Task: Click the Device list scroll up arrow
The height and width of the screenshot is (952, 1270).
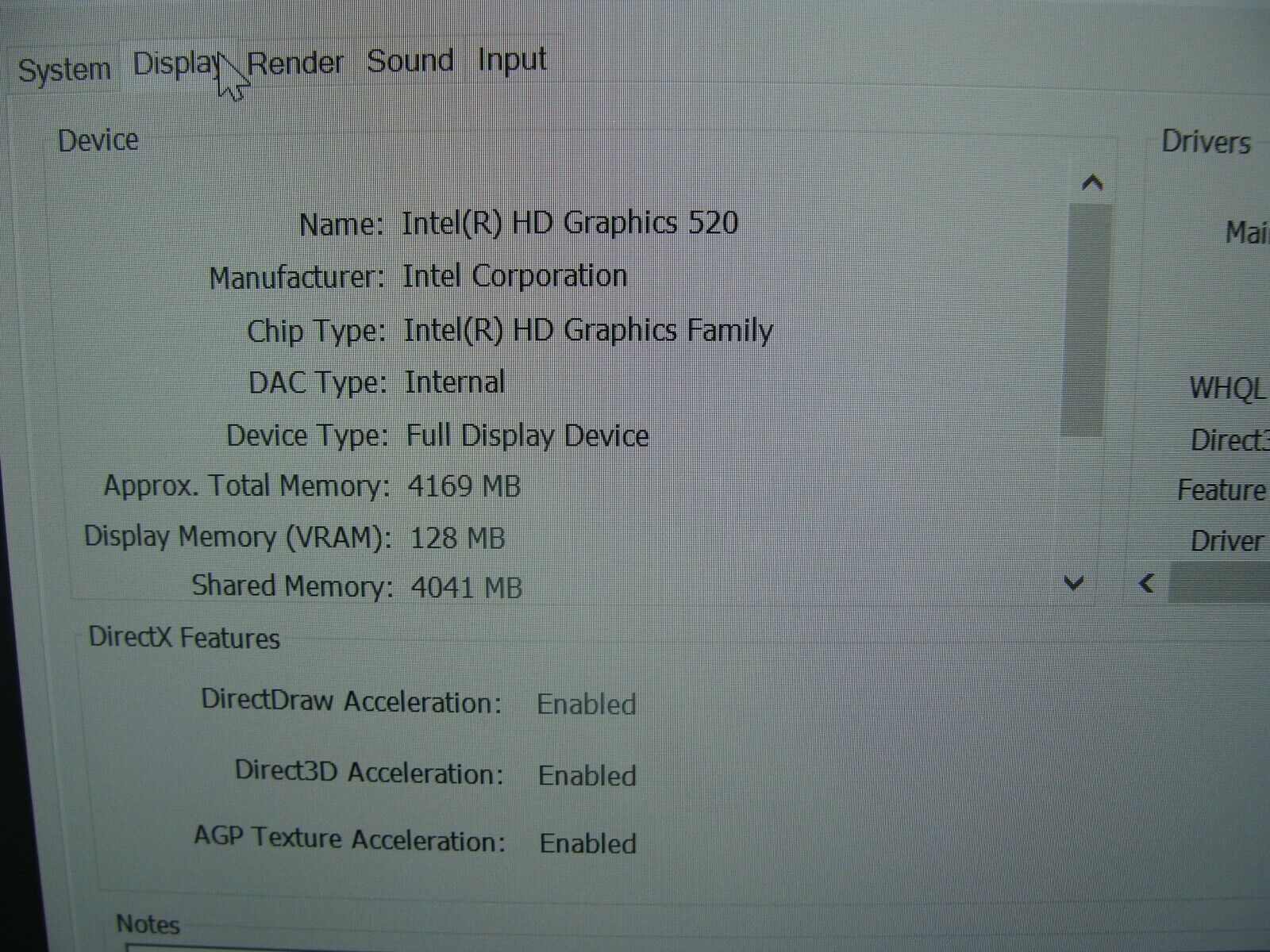Action: click(1092, 184)
